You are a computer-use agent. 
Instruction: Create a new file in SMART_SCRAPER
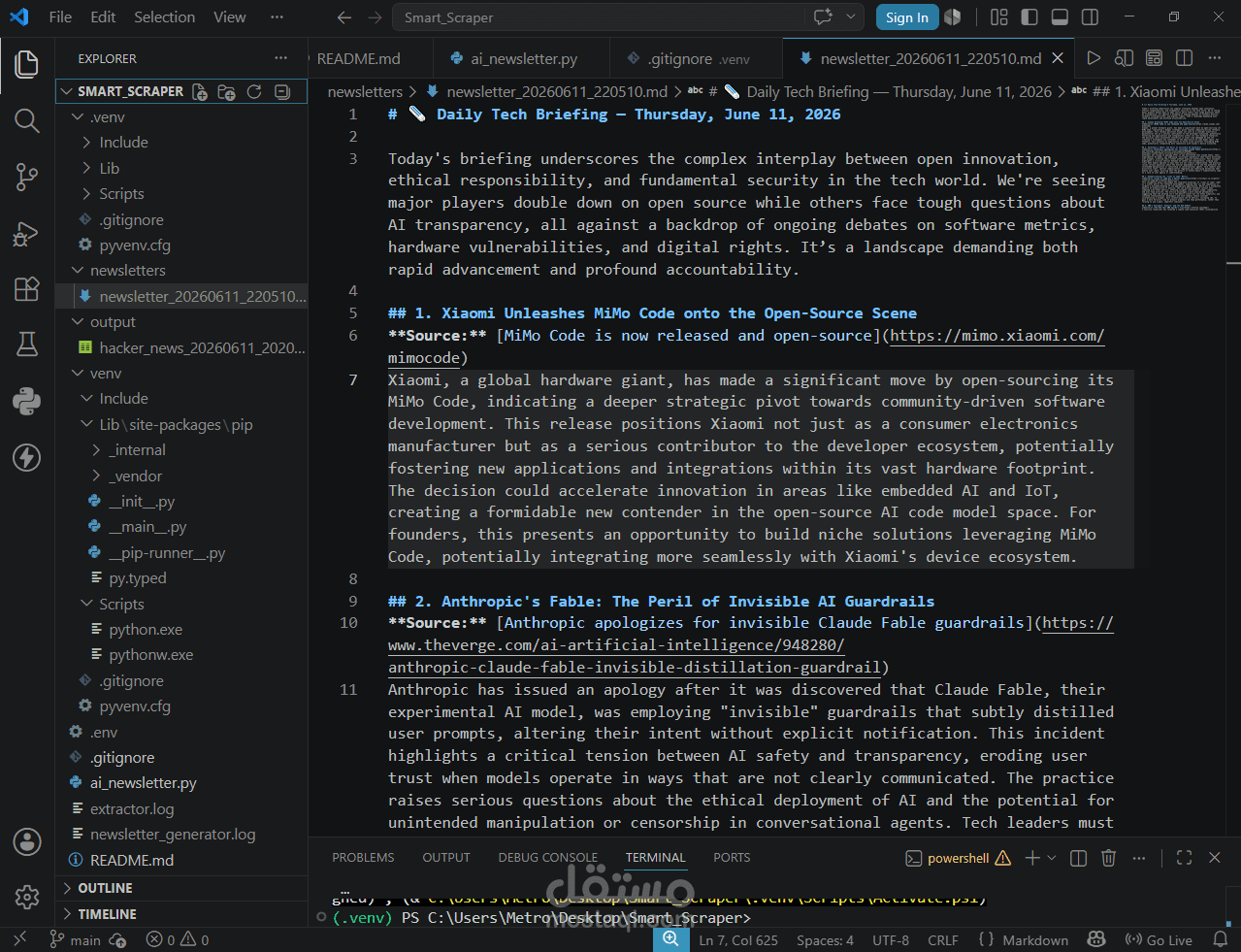pos(200,91)
